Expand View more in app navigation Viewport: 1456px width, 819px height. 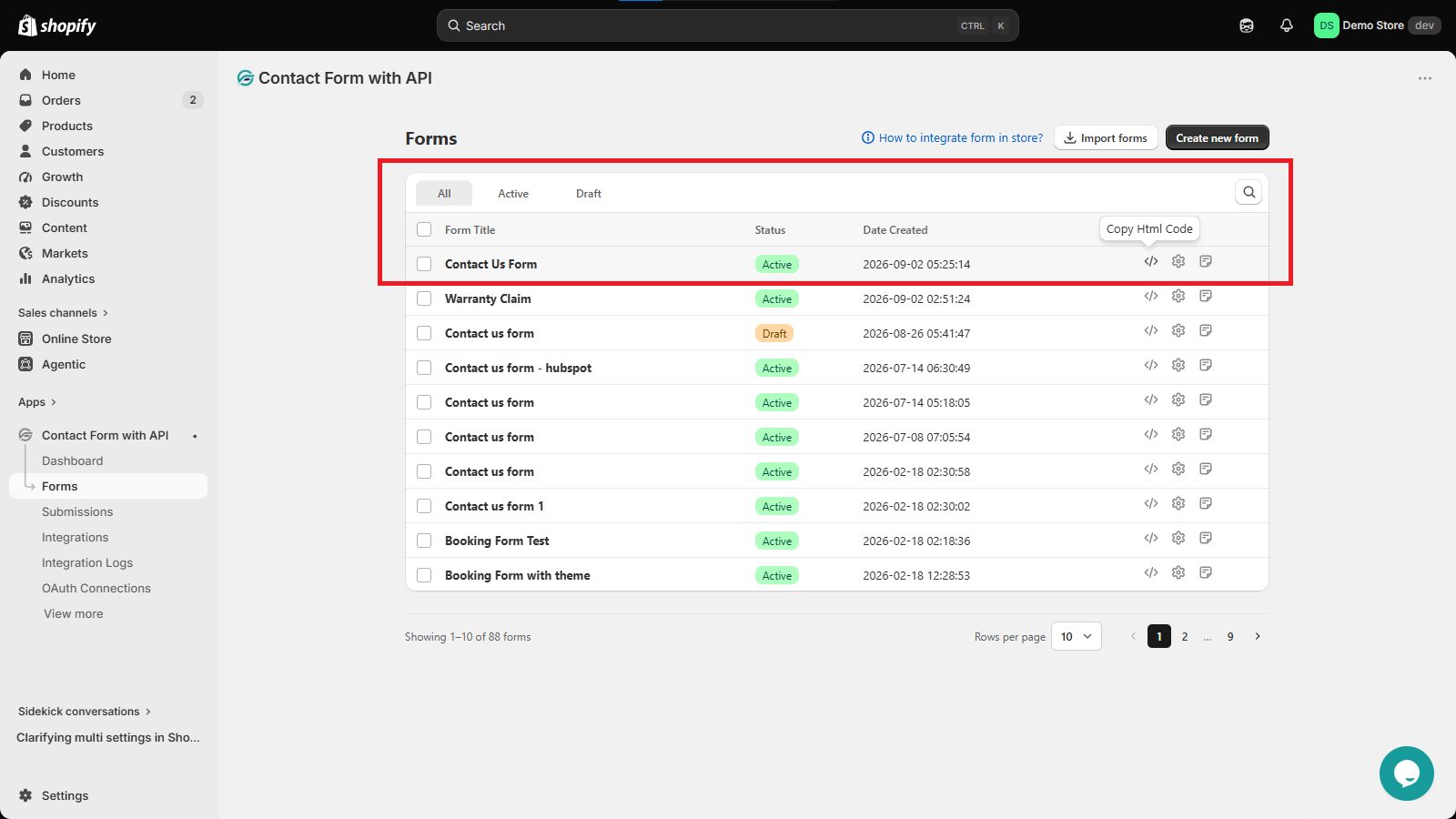pos(73,614)
